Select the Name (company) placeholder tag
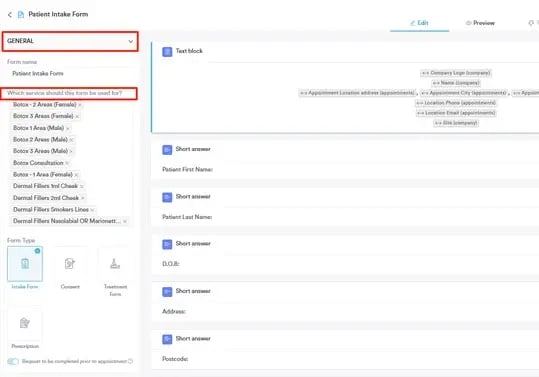The height and width of the screenshot is (377, 539). pos(456,83)
